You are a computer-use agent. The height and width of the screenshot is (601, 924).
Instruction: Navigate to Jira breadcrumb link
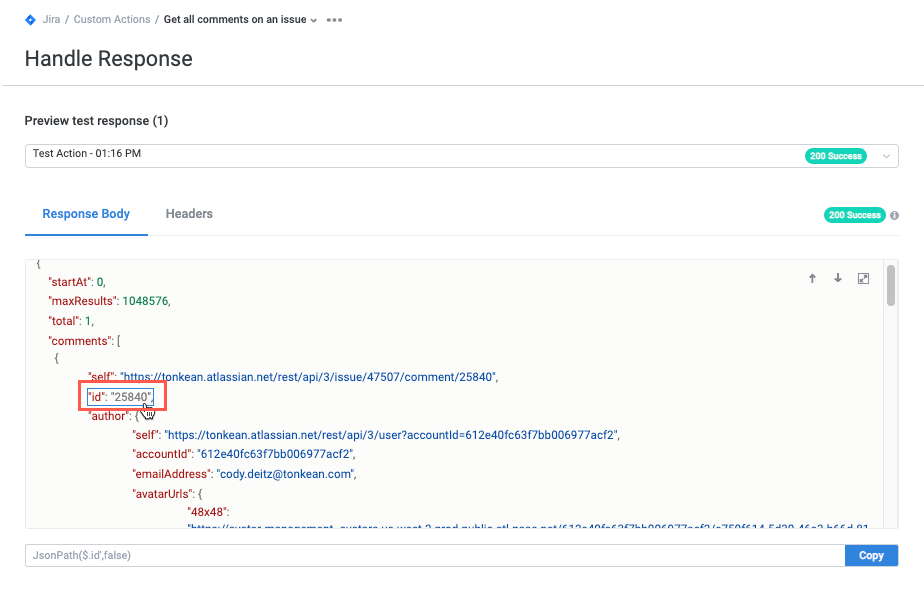51,19
